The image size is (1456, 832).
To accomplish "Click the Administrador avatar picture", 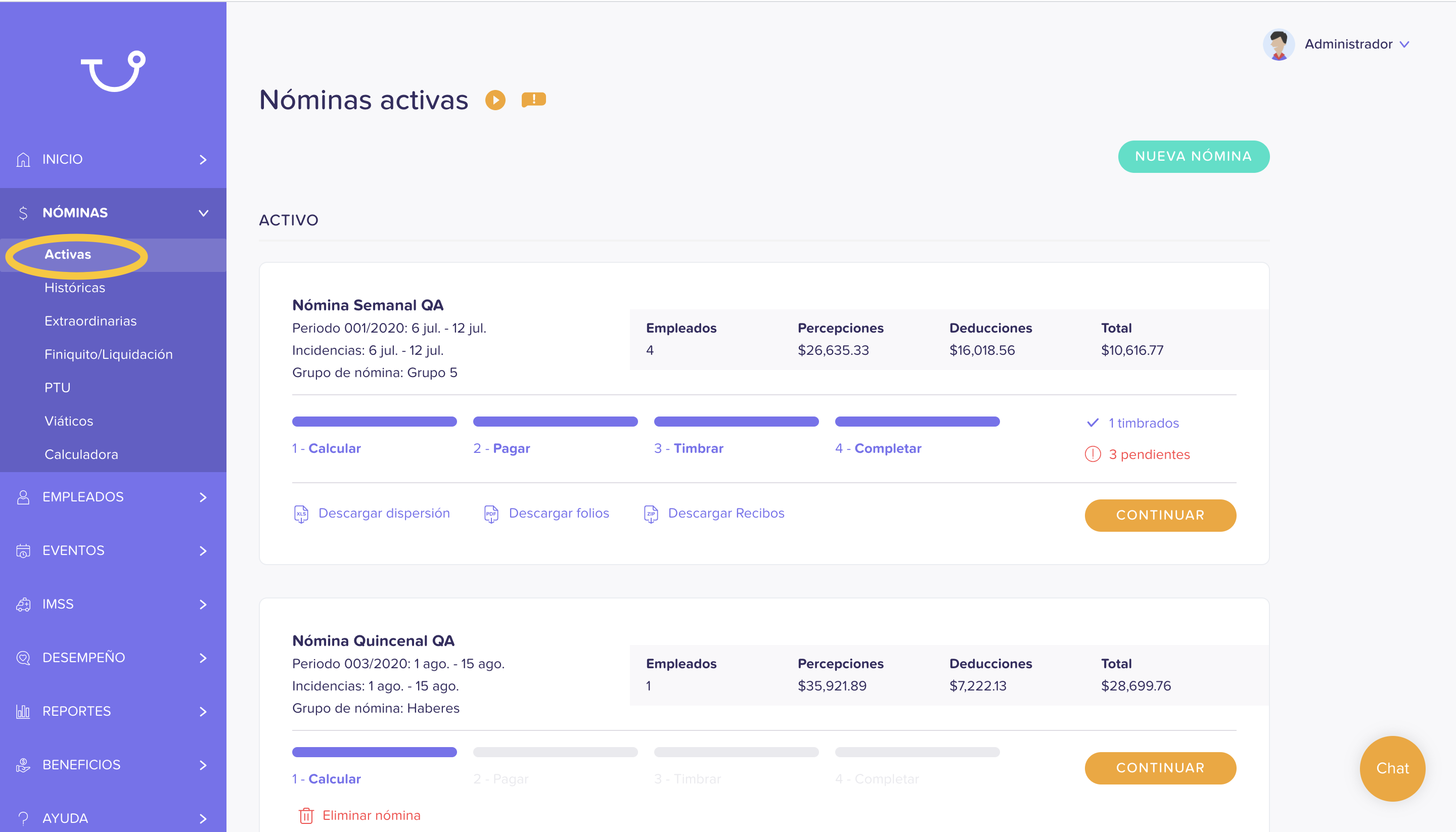I will coord(1279,44).
